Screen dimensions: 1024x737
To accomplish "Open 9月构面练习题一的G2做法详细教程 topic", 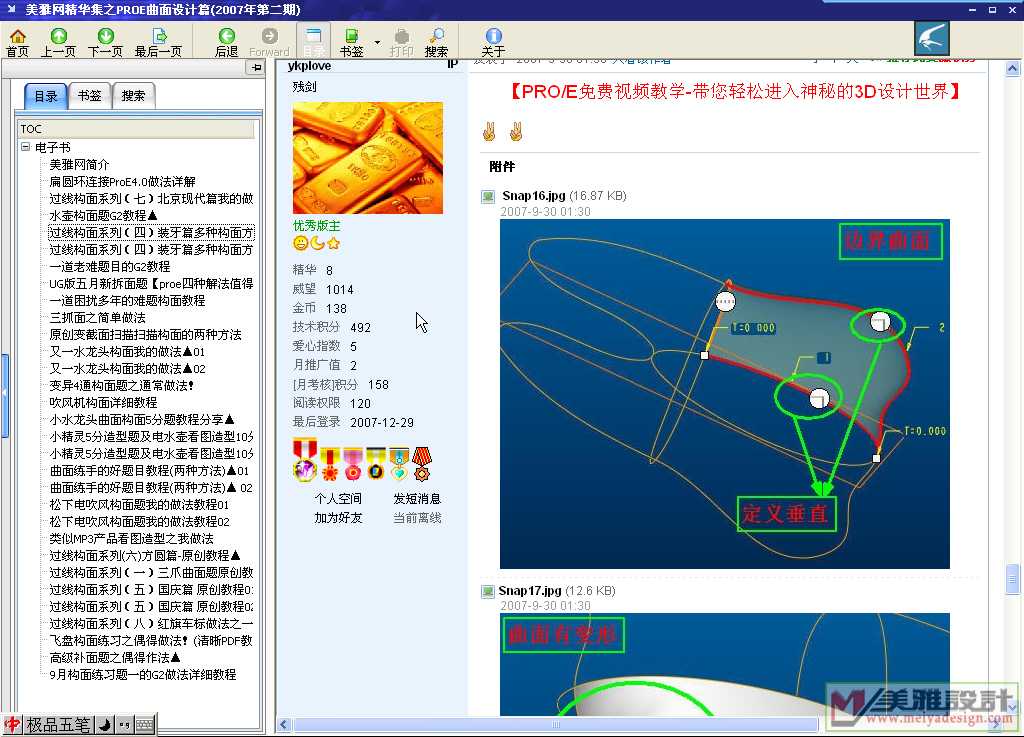I will point(143,674).
